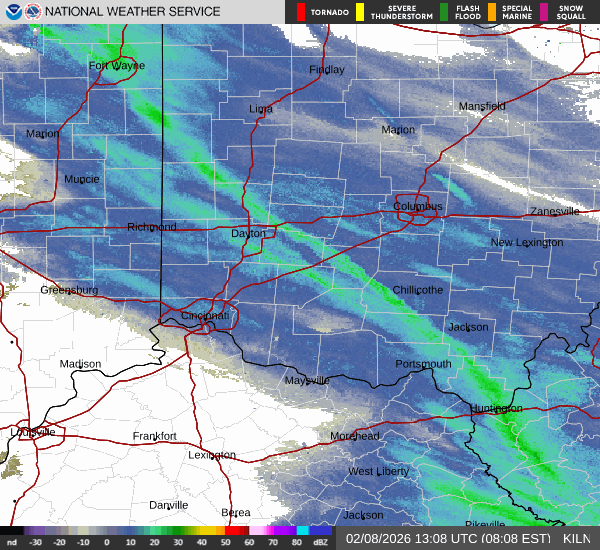This screenshot has height=550, width=600.
Task: Click the National Weather Service title text
Action: click(x=134, y=12)
